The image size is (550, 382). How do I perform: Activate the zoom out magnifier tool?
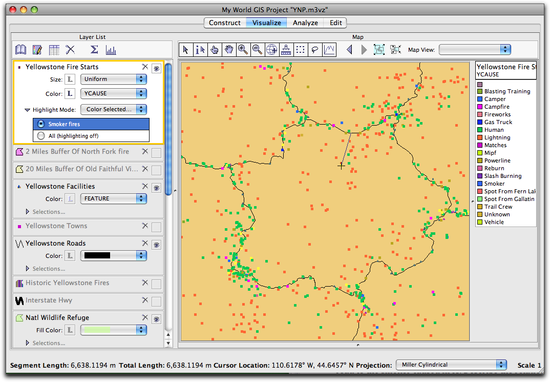pyautogui.click(x=257, y=50)
